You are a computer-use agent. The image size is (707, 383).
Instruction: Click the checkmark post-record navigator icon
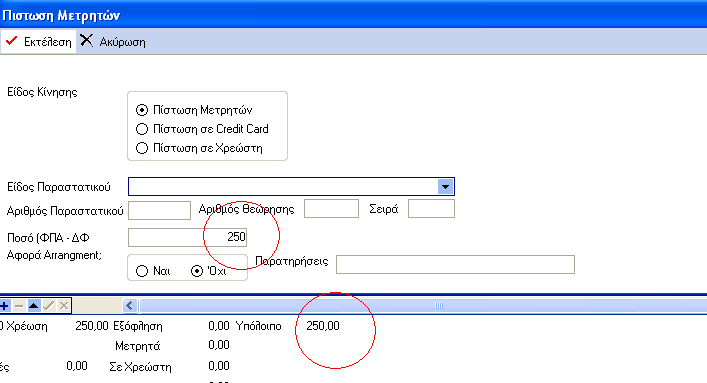click(x=49, y=306)
